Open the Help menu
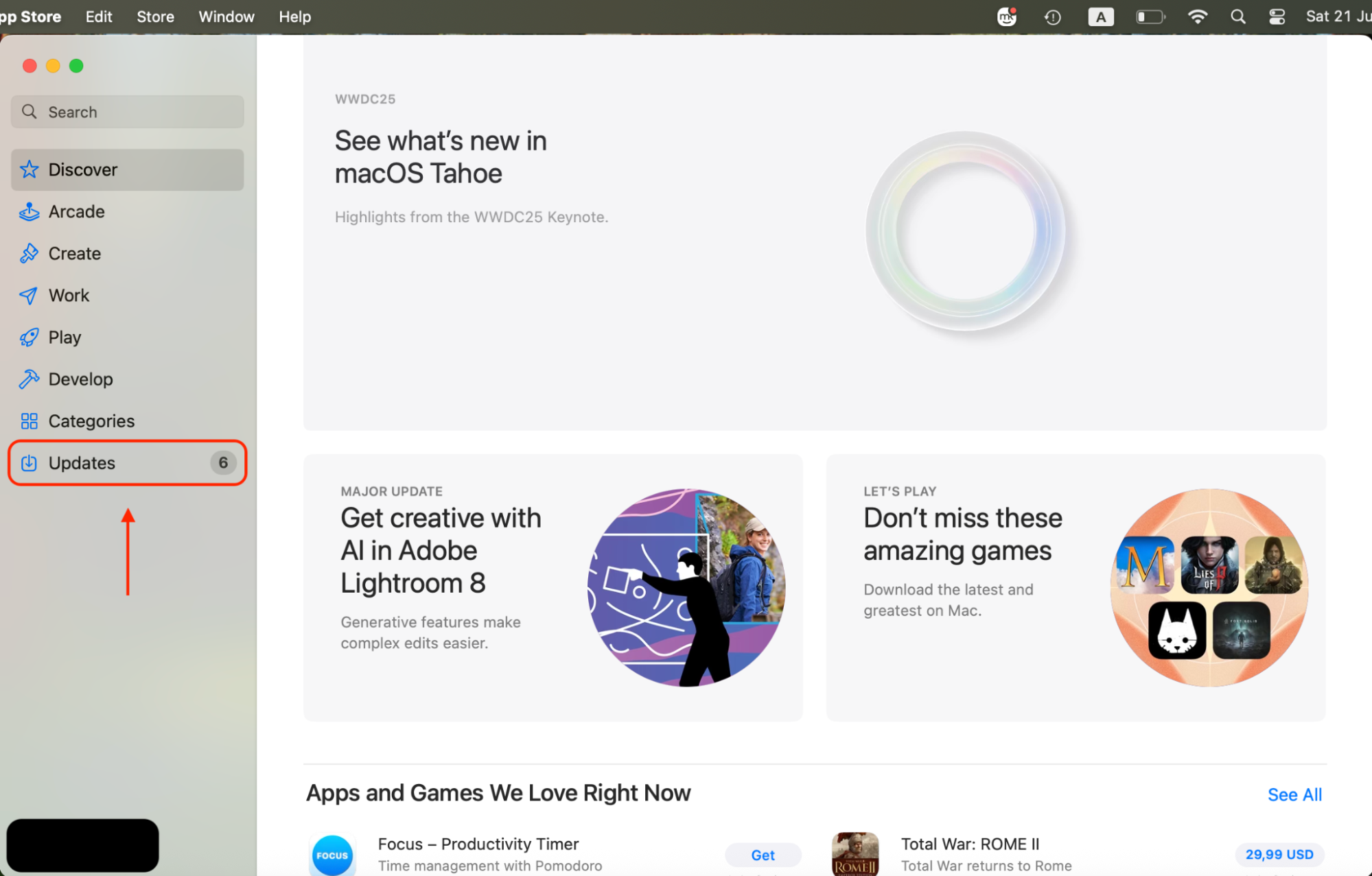Image resolution: width=1372 pixels, height=876 pixels. tap(294, 16)
